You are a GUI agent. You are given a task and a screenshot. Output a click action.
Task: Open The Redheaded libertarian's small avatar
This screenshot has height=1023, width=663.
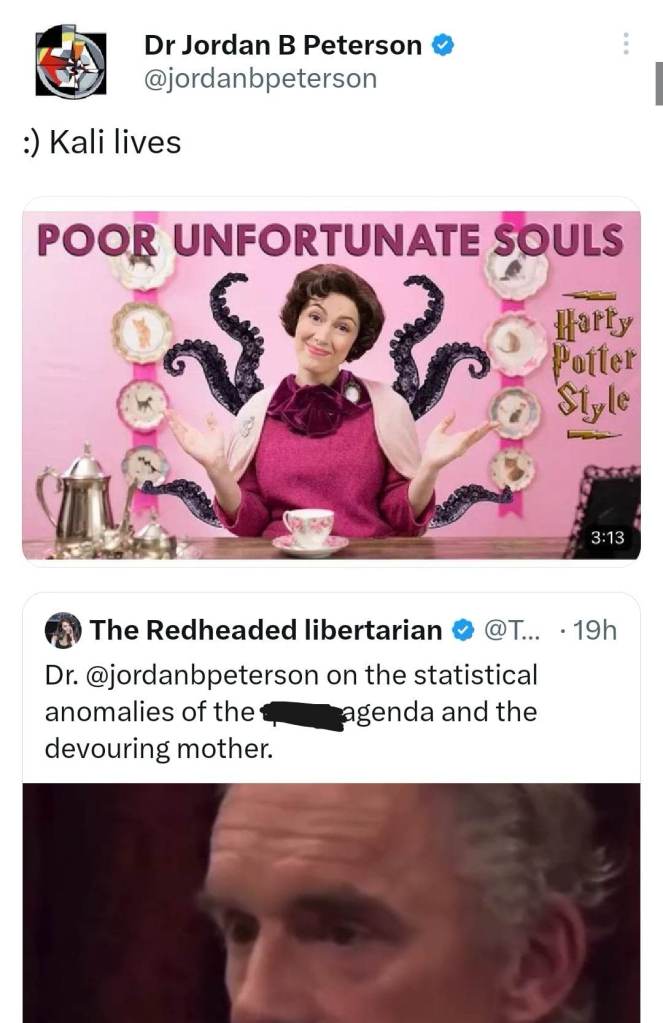click(x=63, y=630)
